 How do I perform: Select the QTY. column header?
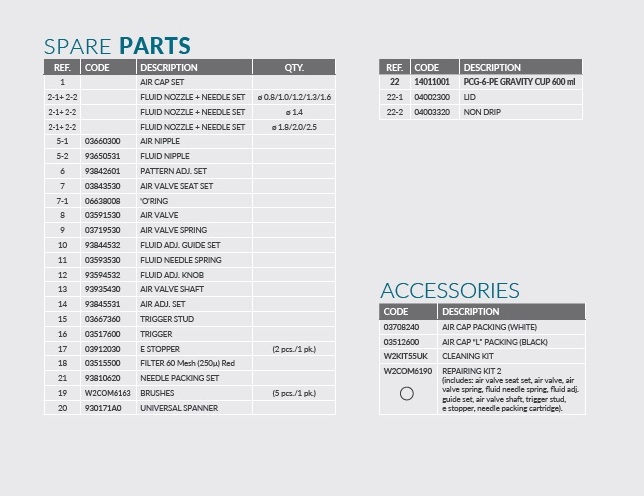pos(293,68)
